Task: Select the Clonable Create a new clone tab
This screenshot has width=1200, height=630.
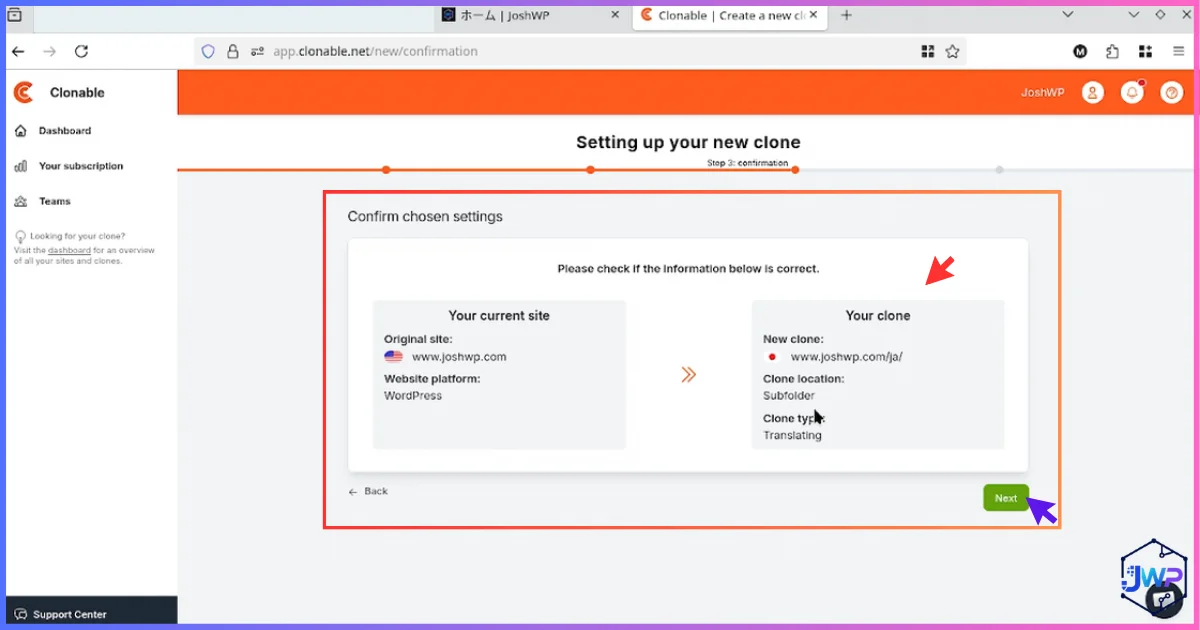Action: pyautogui.click(x=729, y=15)
